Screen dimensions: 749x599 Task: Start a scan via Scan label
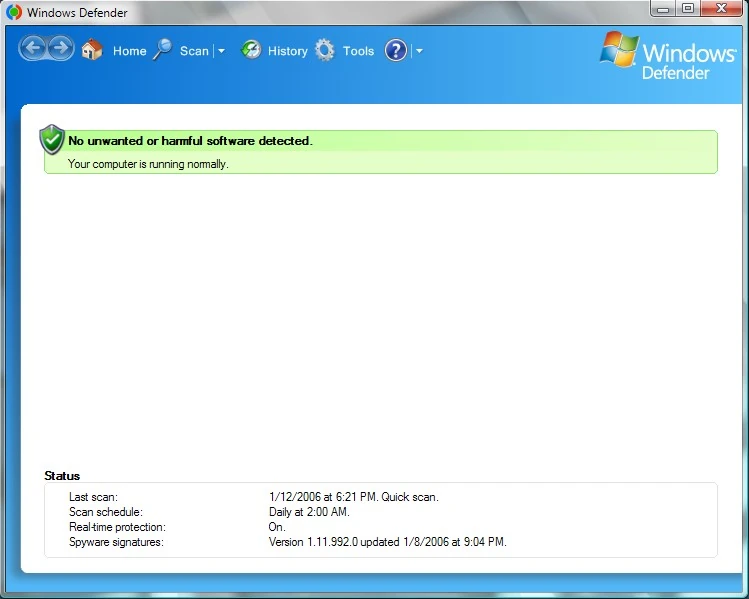pos(194,51)
